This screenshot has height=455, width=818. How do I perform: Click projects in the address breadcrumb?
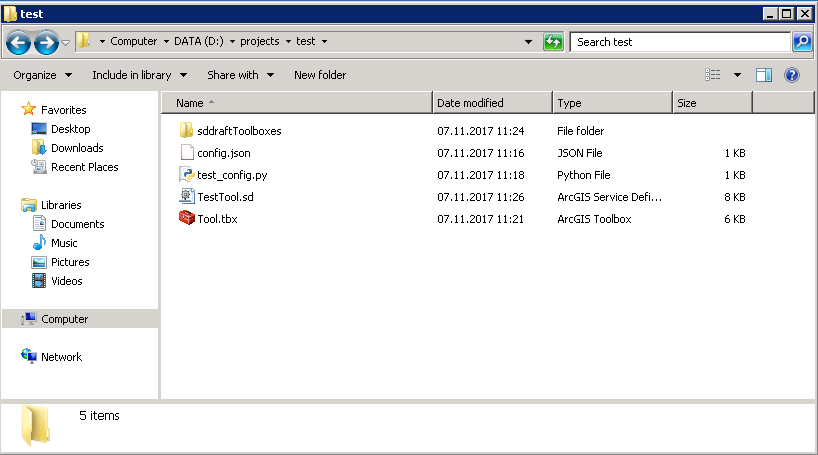(260, 41)
